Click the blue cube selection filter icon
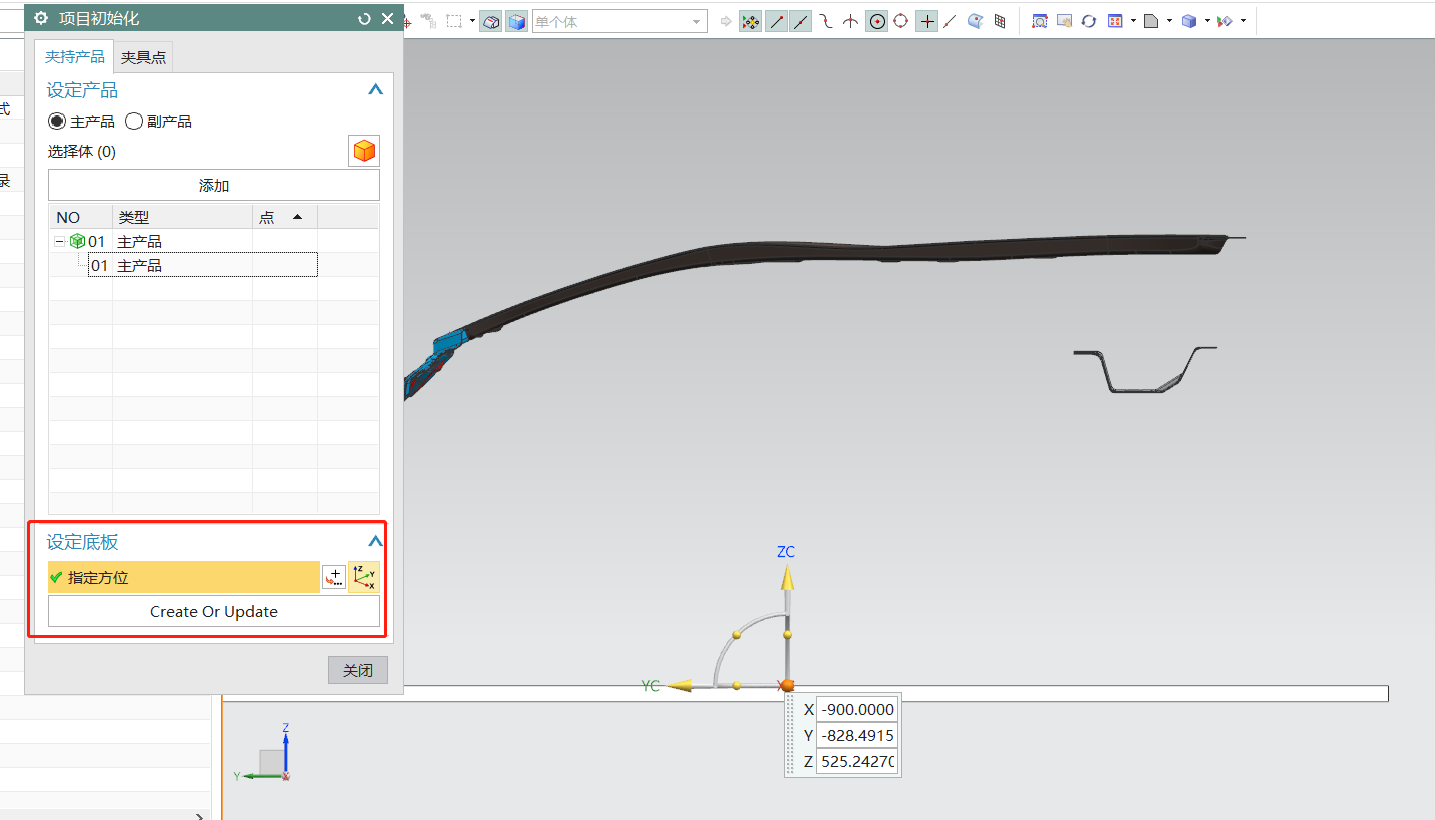The width and height of the screenshot is (1435, 820). click(x=516, y=21)
